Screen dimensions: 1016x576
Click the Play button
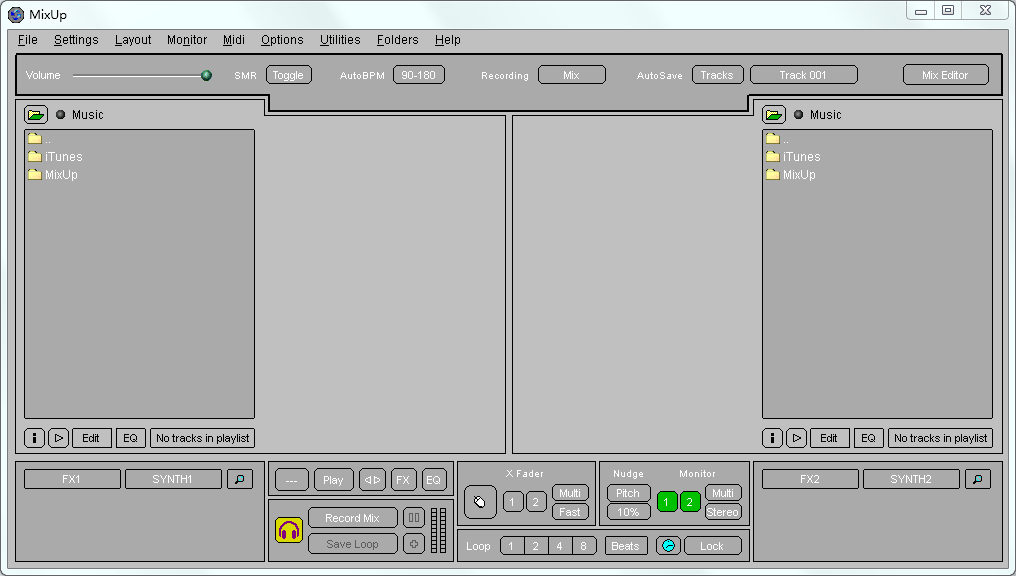point(333,480)
